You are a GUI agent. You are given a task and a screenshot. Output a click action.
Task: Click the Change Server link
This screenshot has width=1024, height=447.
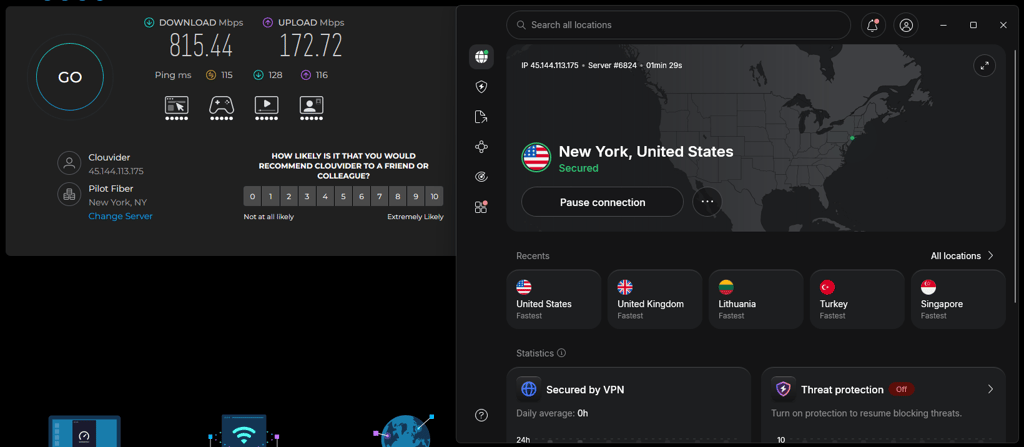120,216
